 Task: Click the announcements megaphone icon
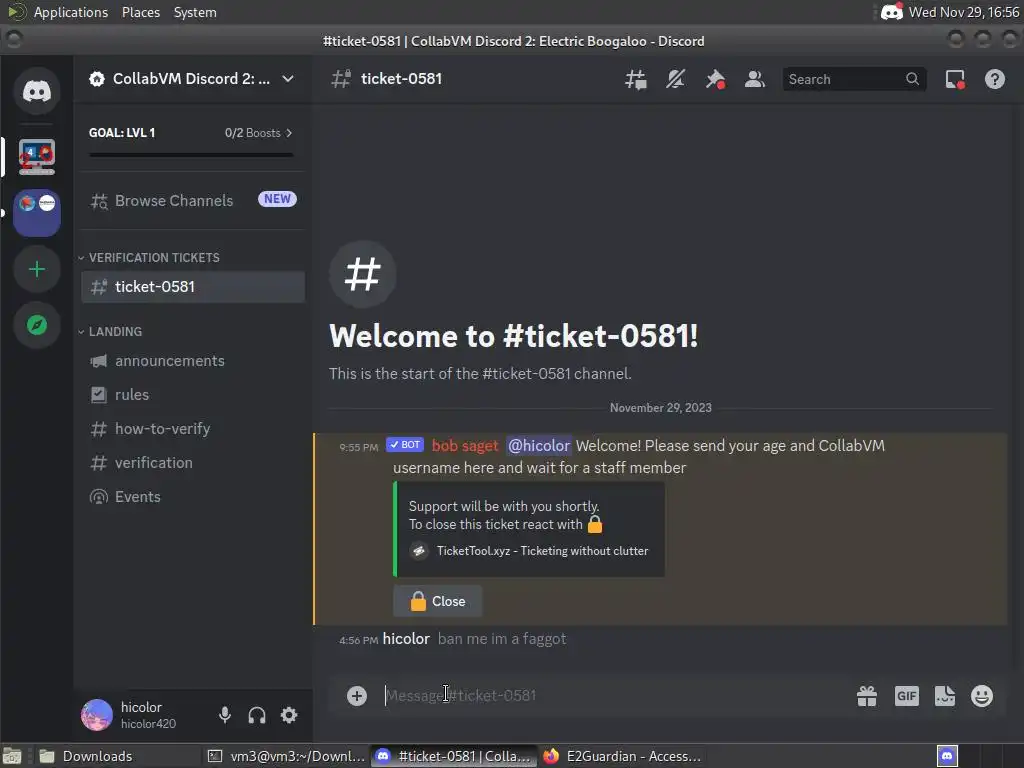[x=99, y=361]
